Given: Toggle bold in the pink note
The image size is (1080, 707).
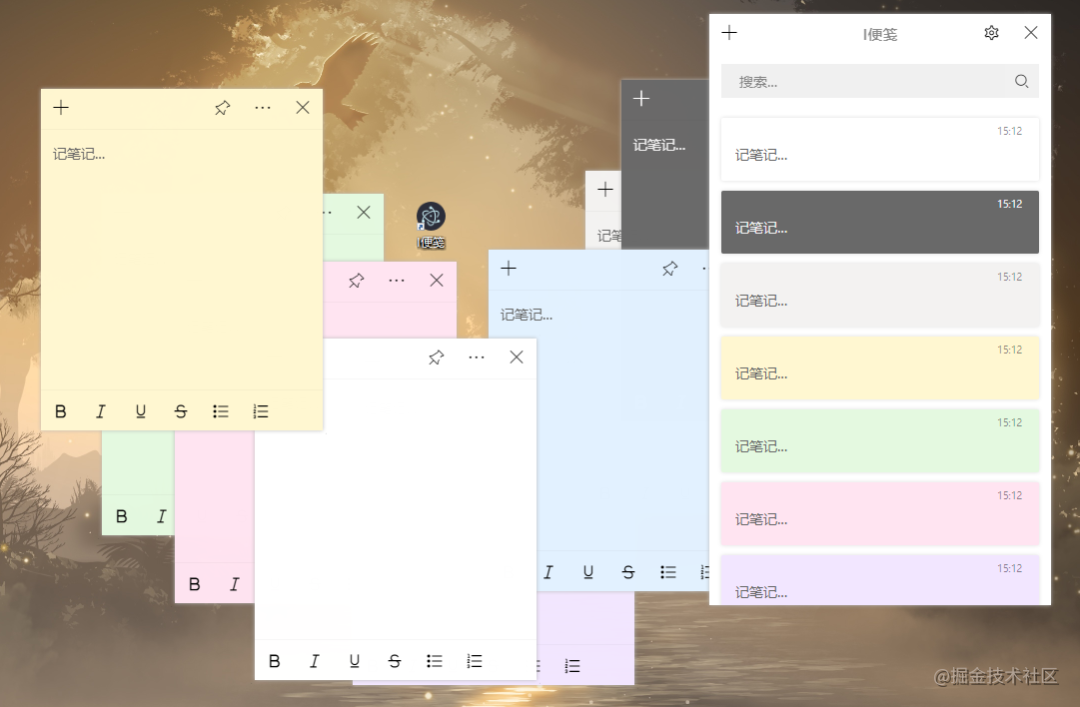Looking at the screenshot, I should pyautogui.click(x=194, y=584).
